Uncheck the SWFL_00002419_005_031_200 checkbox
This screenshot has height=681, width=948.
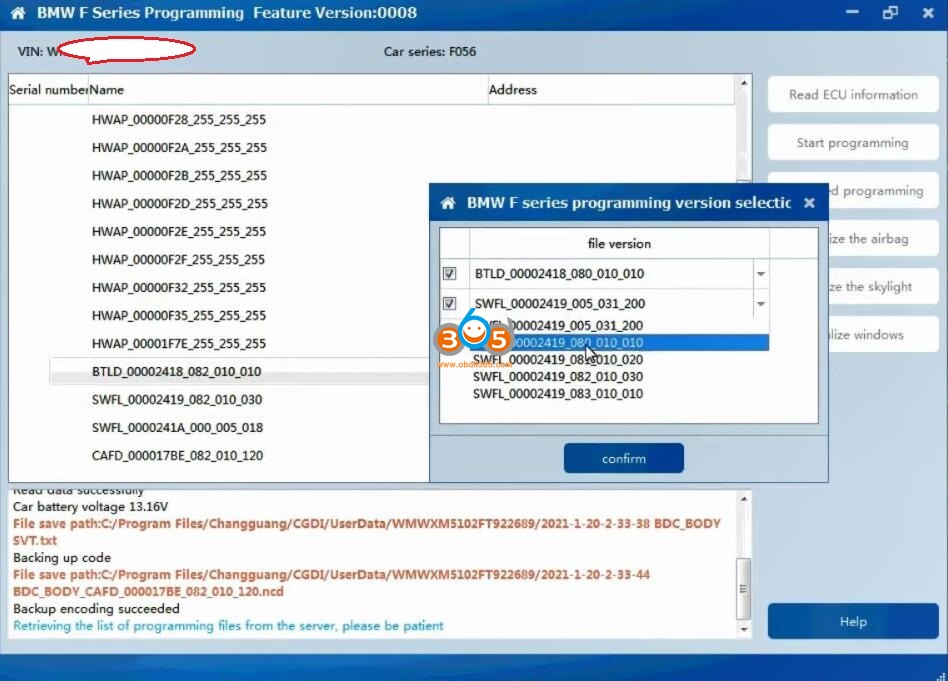pyautogui.click(x=449, y=303)
